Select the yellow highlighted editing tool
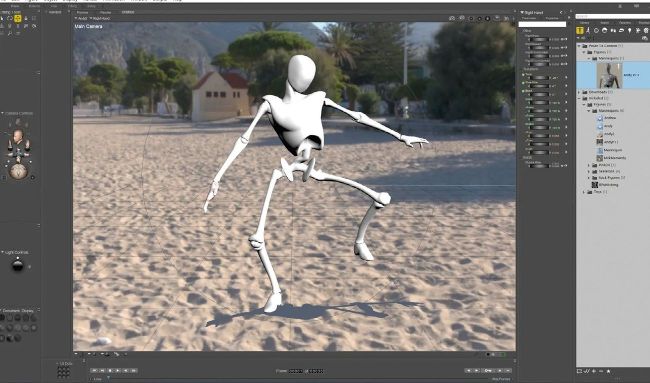This screenshot has height=383, width=650. click(x=18, y=18)
